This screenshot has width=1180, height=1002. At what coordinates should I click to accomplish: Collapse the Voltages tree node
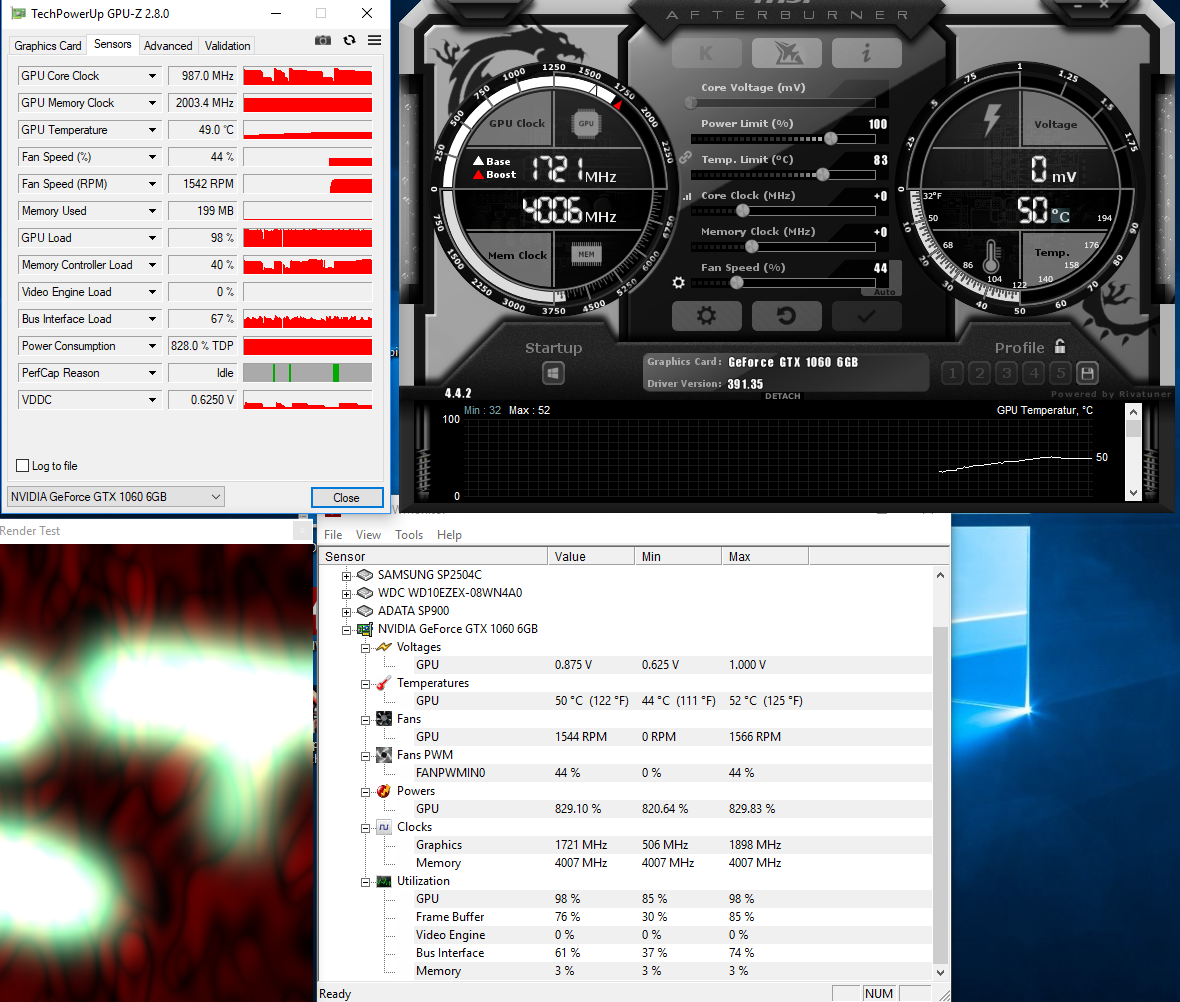click(x=365, y=648)
